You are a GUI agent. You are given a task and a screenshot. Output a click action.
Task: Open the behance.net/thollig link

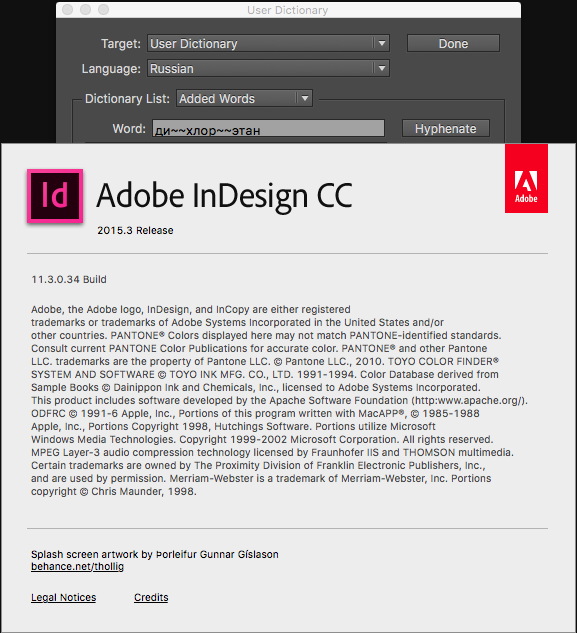pos(78,567)
